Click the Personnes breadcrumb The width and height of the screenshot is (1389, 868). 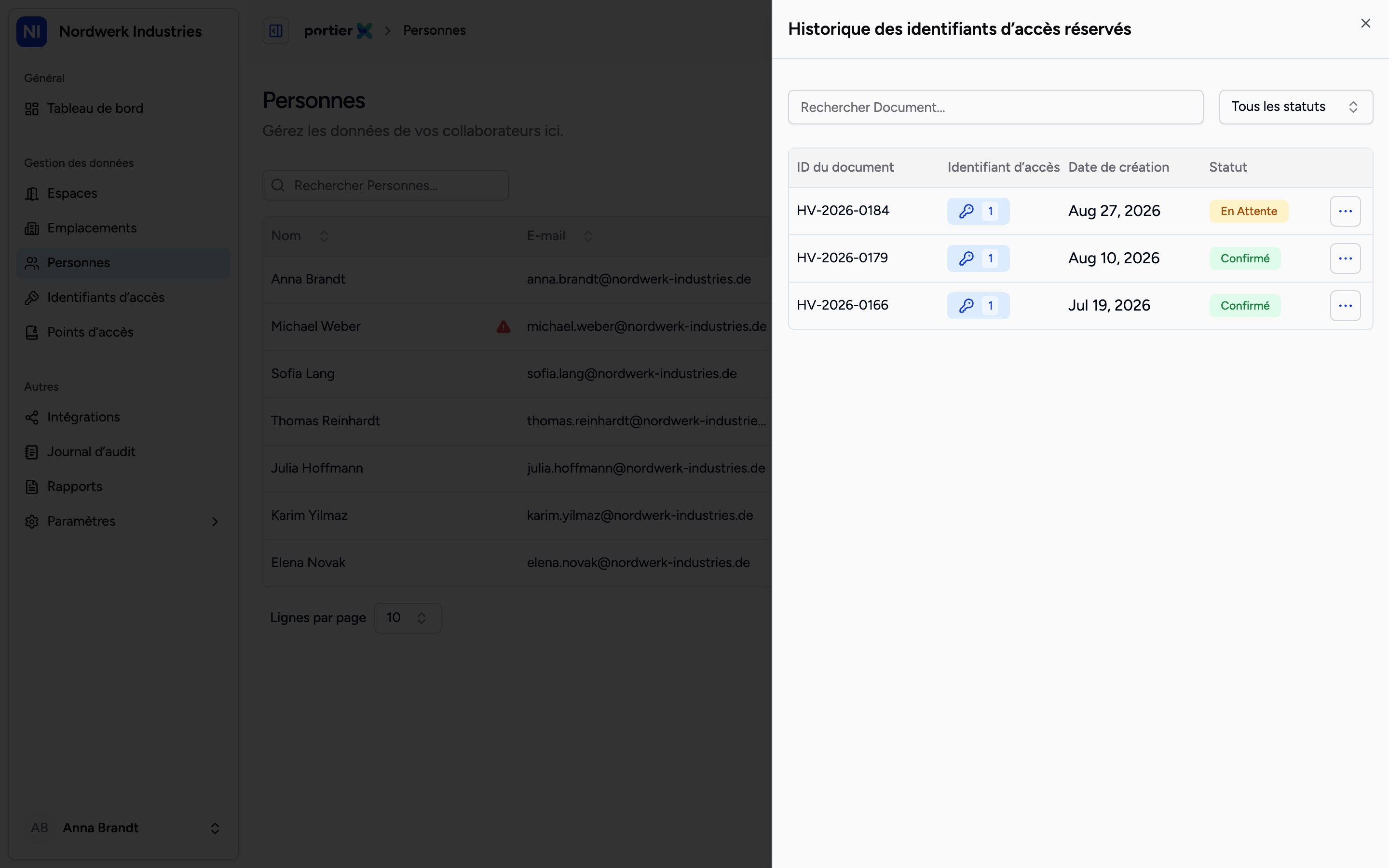tap(435, 30)
